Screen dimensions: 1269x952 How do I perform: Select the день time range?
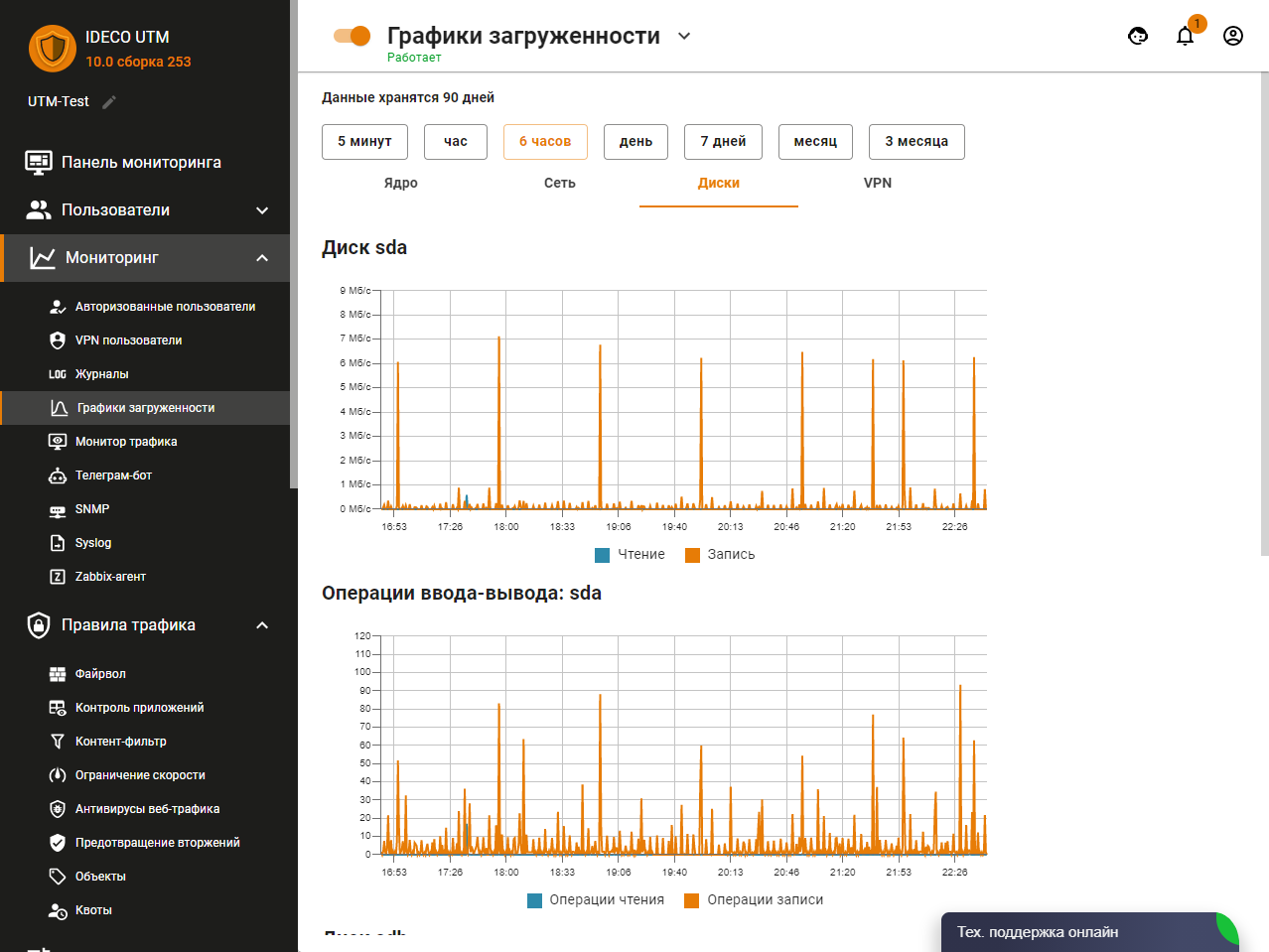point(635,142)
